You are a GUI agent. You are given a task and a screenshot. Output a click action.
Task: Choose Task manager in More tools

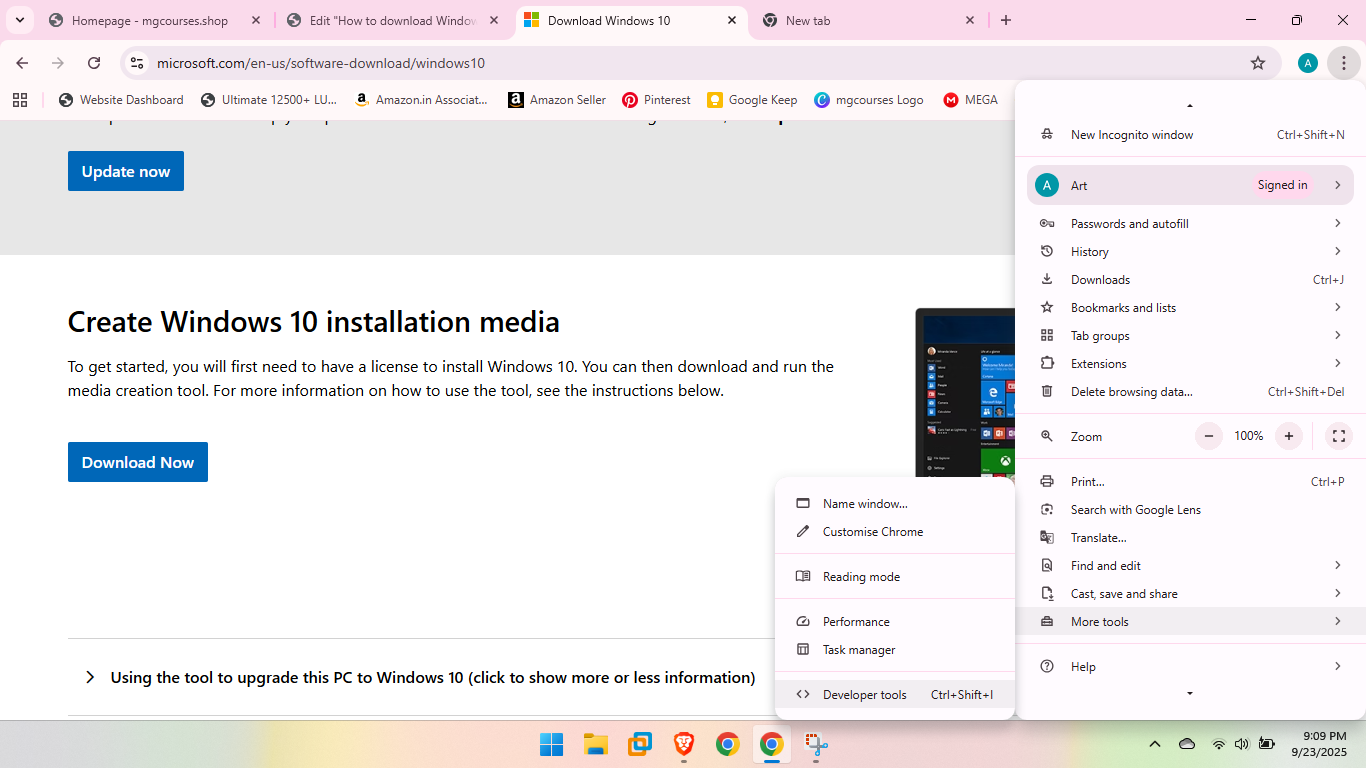pyautogui.click(x=858, y=650)
